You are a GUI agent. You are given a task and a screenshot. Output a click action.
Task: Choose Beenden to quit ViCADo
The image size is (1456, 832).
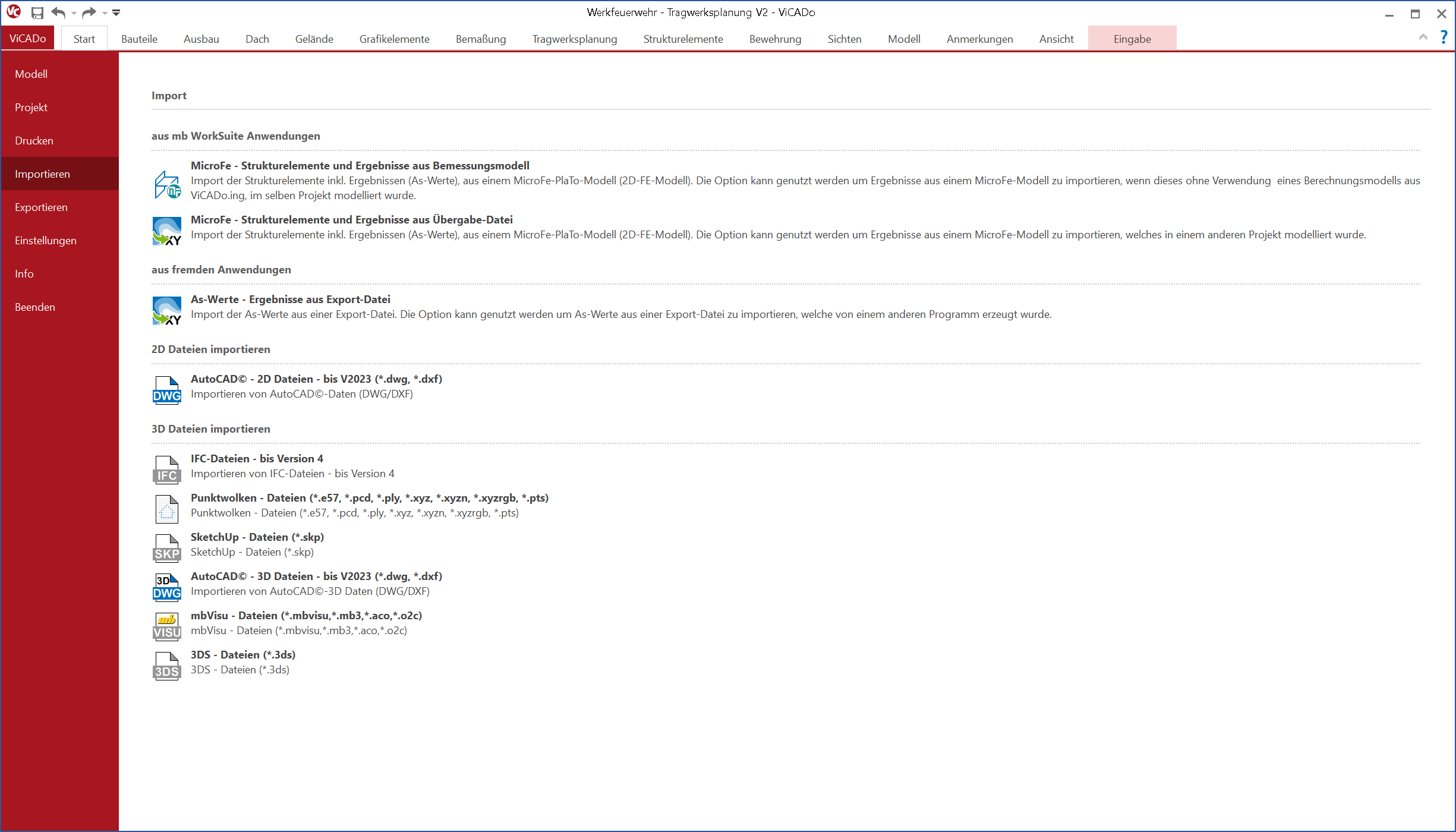60,307
